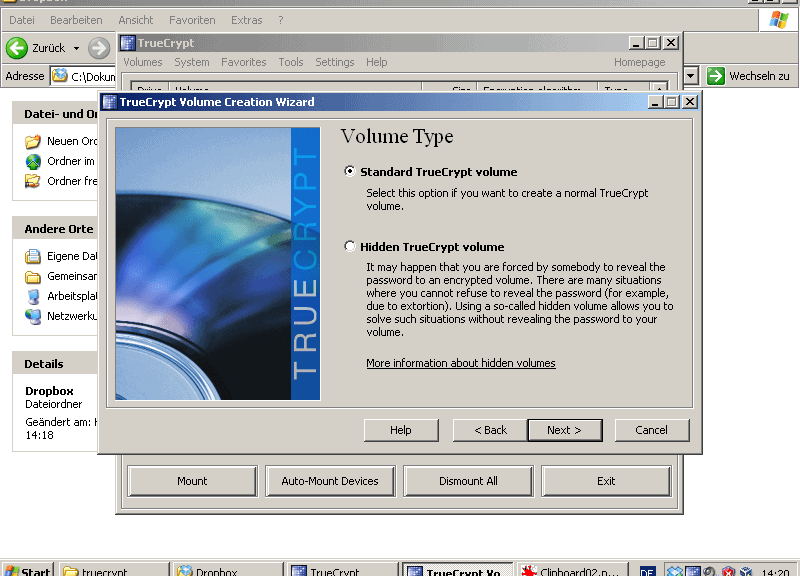The width and height of the screenshot is (800, 576).
Task: Click the DE language indicator
Action: (647, 571)
